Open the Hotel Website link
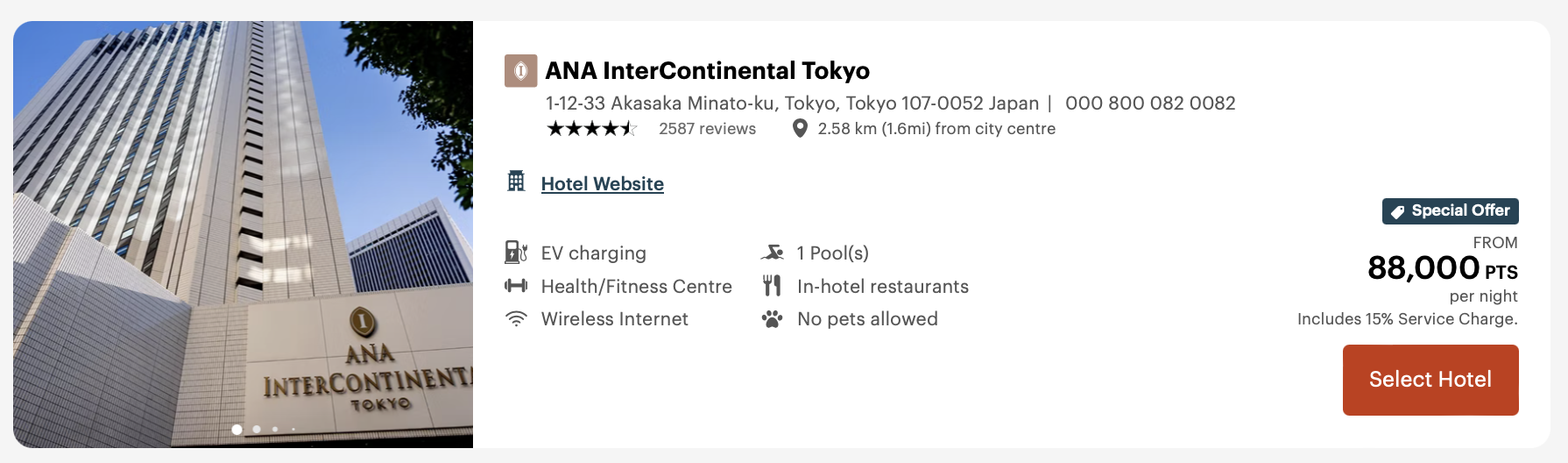Viewport: 1568px width, 463px height. [602, 184]
